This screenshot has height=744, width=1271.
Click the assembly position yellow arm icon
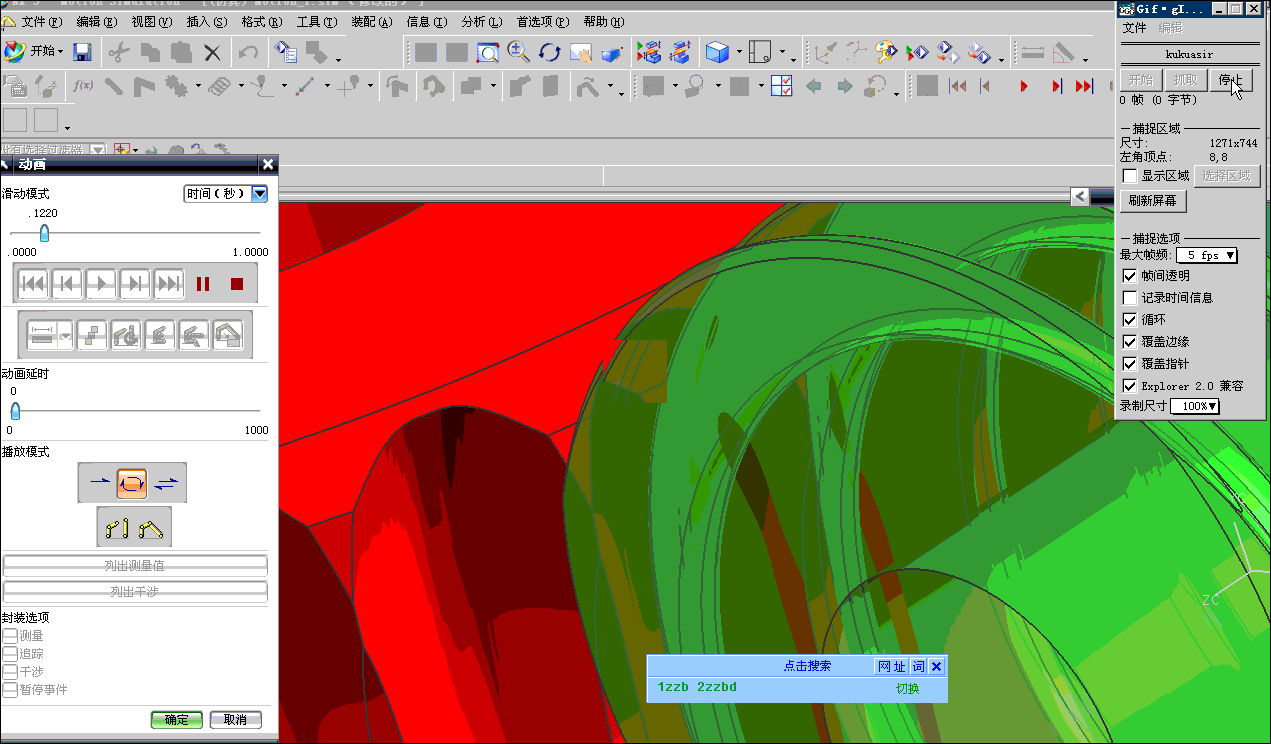tap(152, 527)
